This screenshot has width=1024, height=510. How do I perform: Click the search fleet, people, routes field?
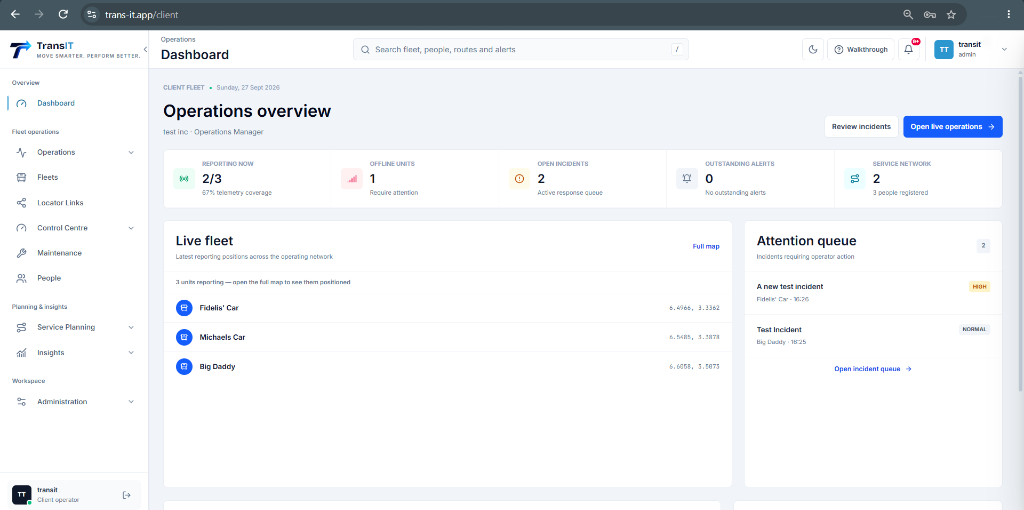pyautogui.click(x=520, y=50)
